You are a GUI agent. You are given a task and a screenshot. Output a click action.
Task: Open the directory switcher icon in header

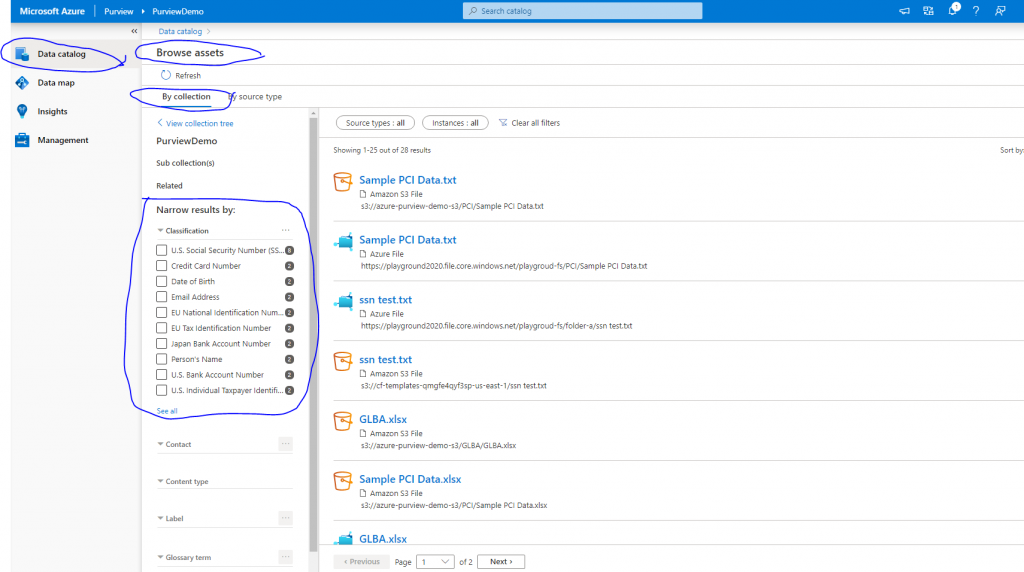928,11
